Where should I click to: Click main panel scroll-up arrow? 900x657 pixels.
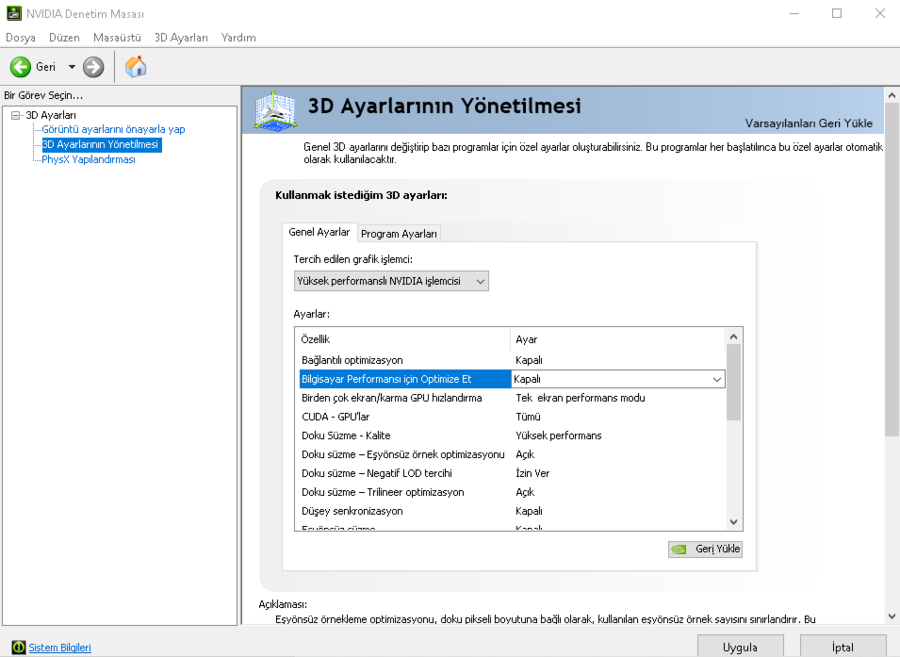[891, 95]
